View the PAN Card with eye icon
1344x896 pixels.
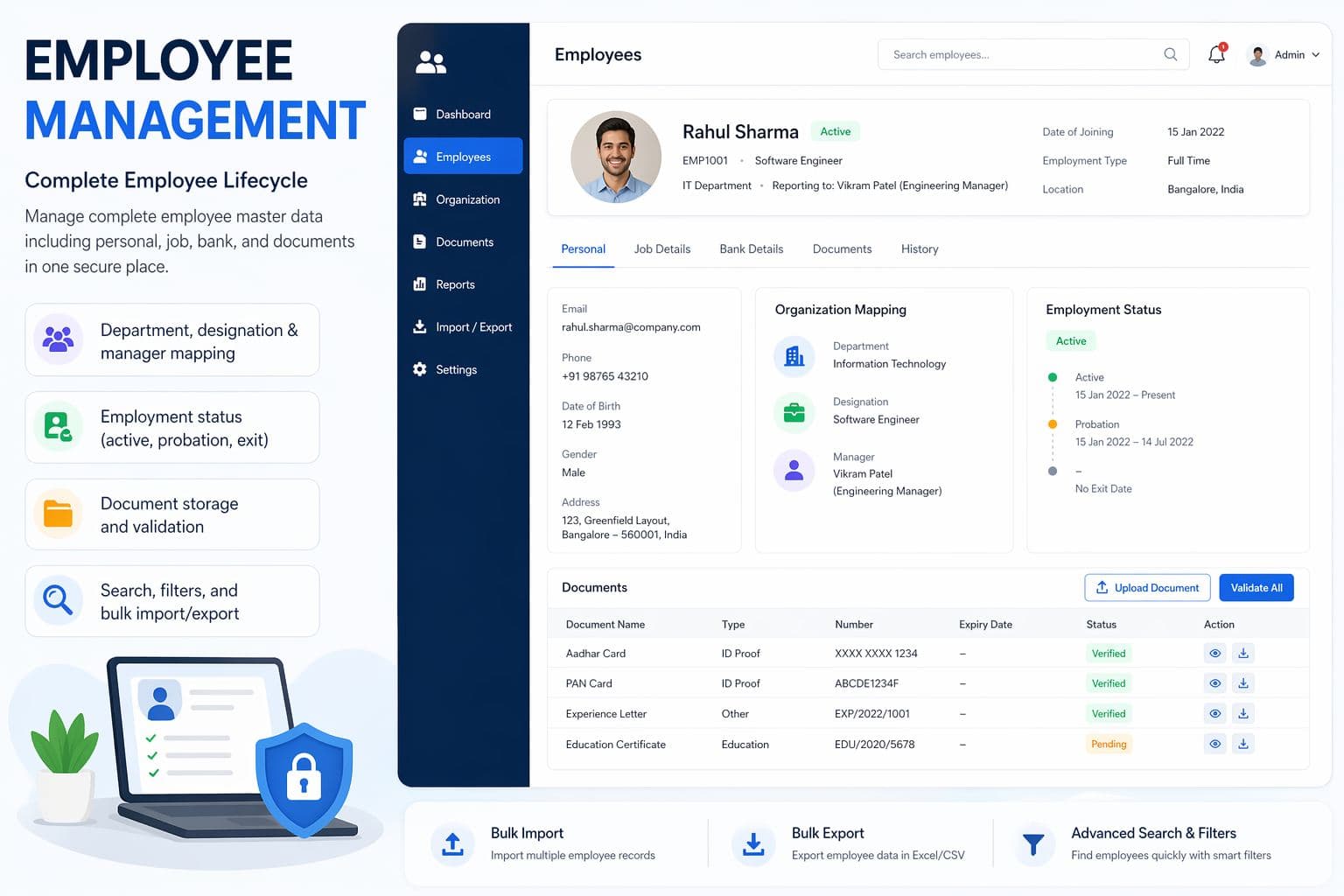[1215, 683]
